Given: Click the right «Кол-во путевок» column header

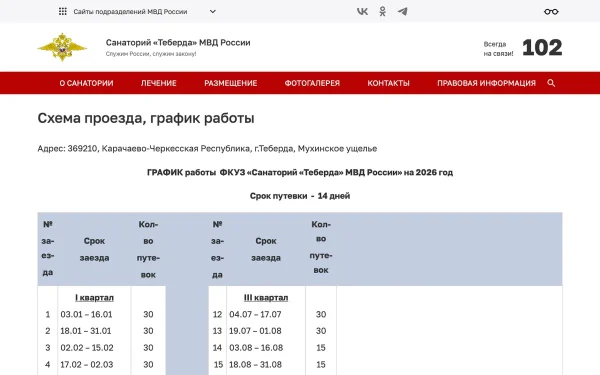Looking at the screenshot, I should click(x=321, y=247).
